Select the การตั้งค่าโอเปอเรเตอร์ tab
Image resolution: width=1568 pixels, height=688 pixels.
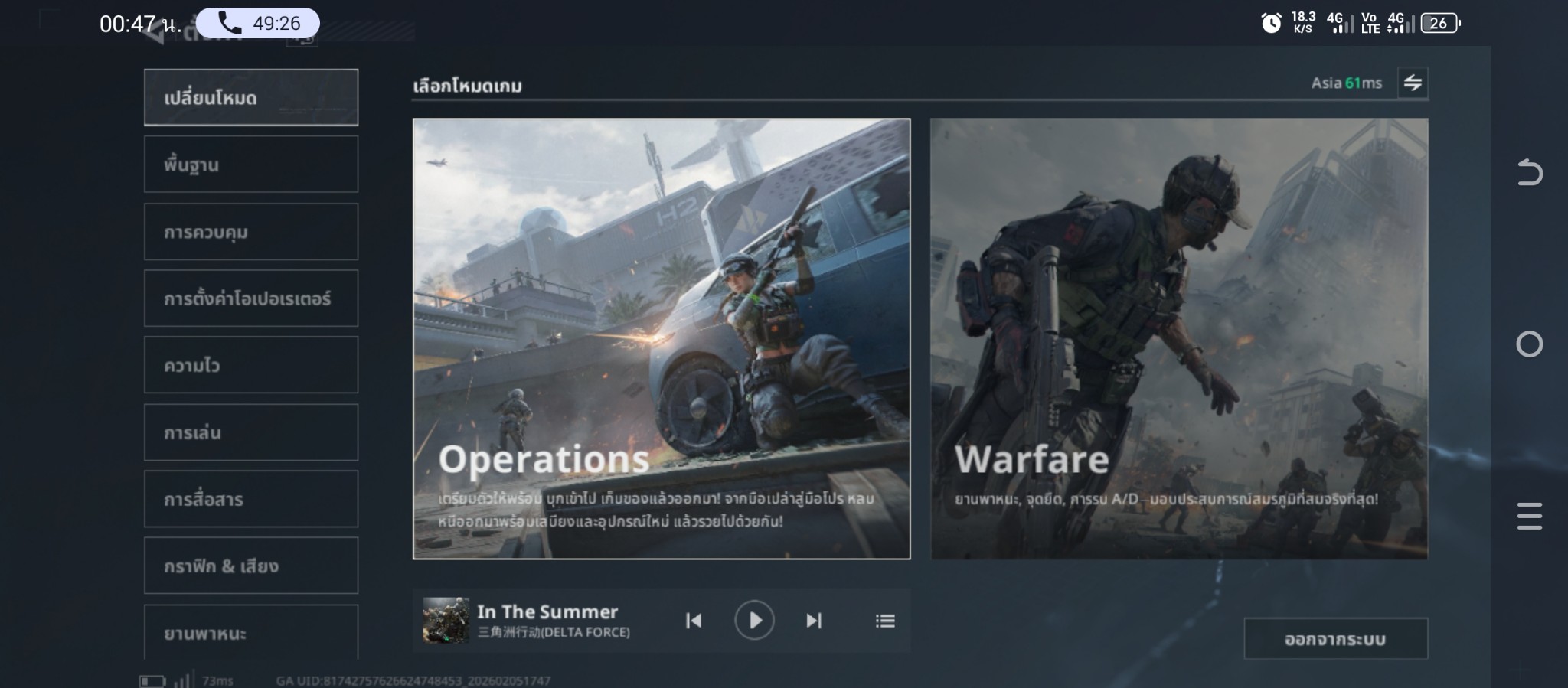(251, 298)
